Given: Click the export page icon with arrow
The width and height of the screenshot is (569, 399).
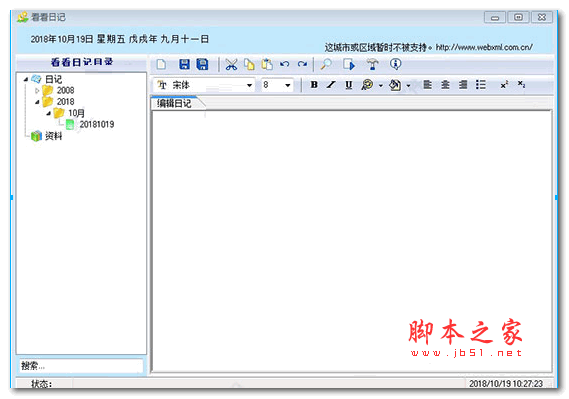Looking at the screenshot, I should pos(349,65).
